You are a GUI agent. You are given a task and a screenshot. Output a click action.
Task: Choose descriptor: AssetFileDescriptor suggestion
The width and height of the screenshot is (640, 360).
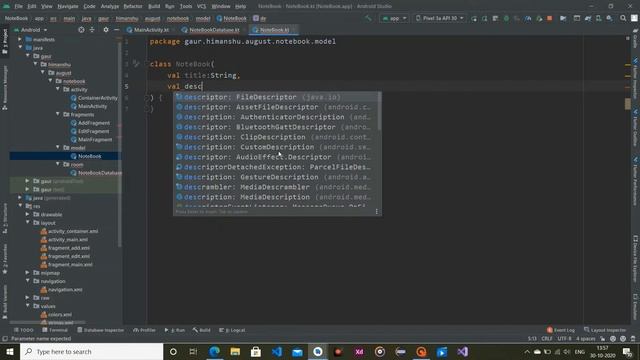coord(277,107)
